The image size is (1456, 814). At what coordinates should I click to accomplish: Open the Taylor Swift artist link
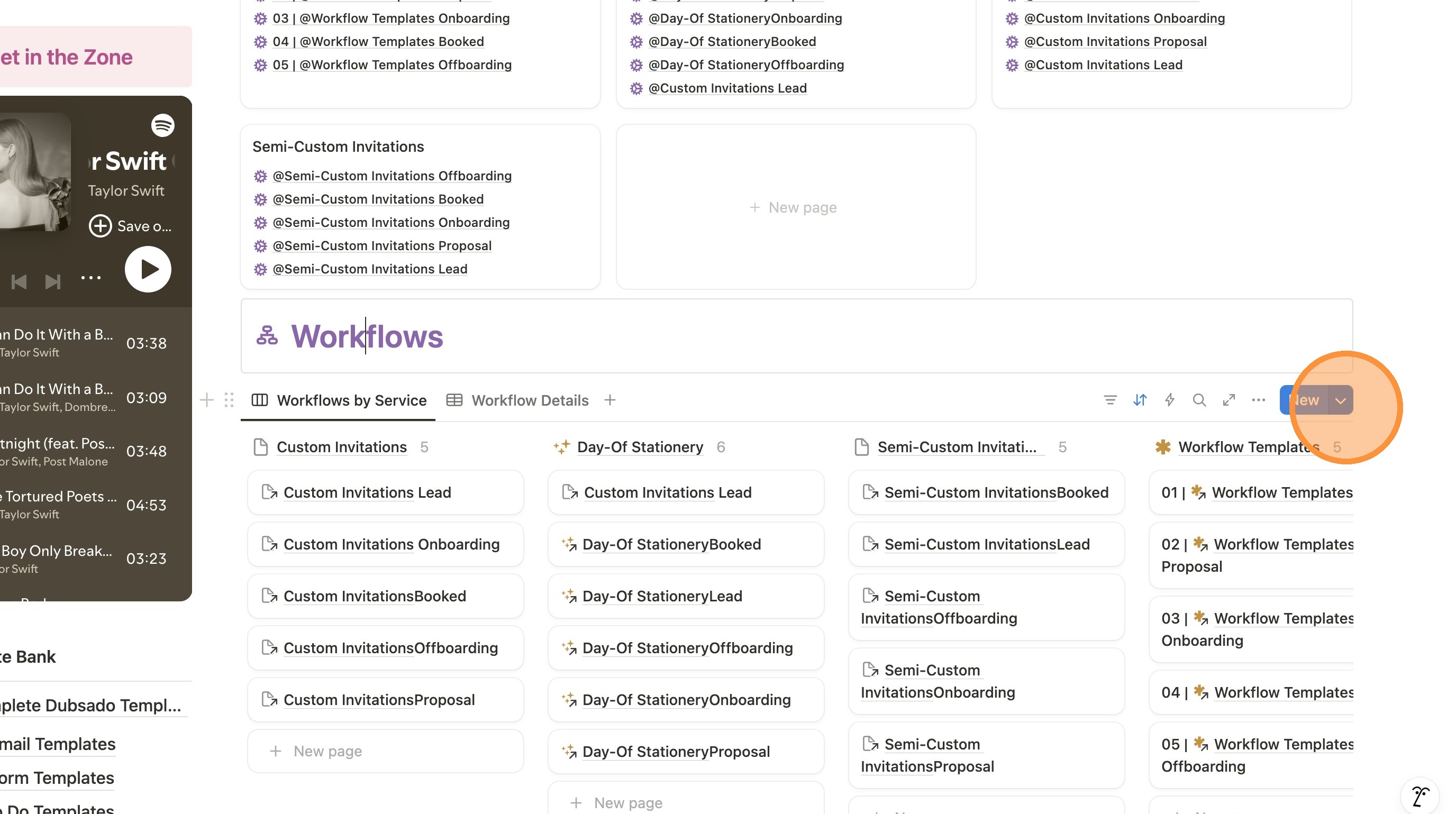pyautogui.click(x=126, y=191)
